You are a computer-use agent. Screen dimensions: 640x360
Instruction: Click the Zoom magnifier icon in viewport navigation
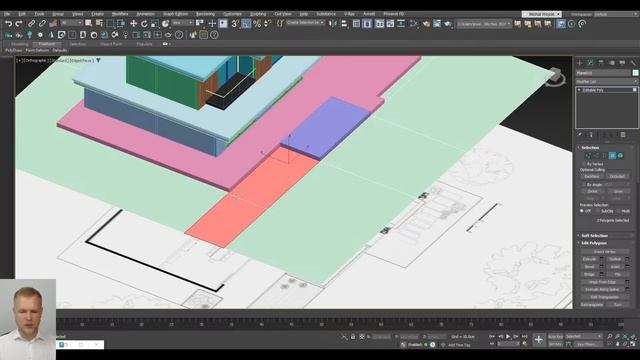click(x=609, y=336)
